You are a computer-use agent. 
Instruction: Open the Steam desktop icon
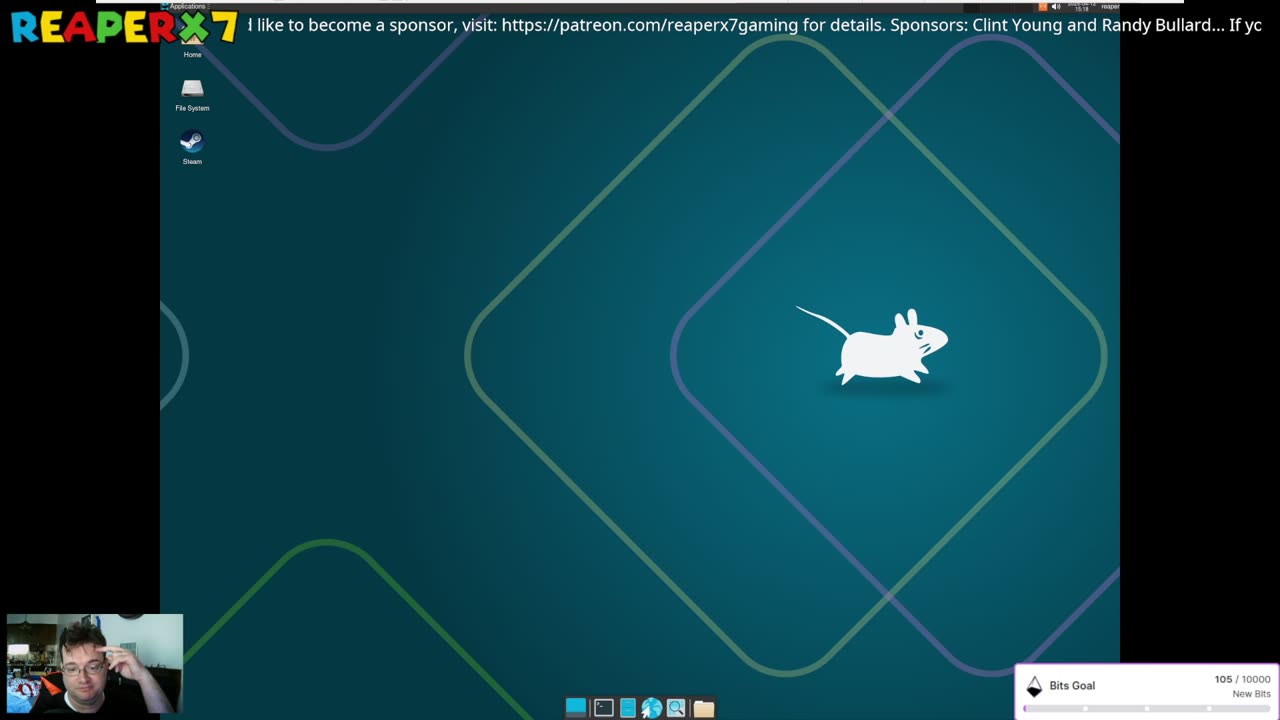coord(192,146)
